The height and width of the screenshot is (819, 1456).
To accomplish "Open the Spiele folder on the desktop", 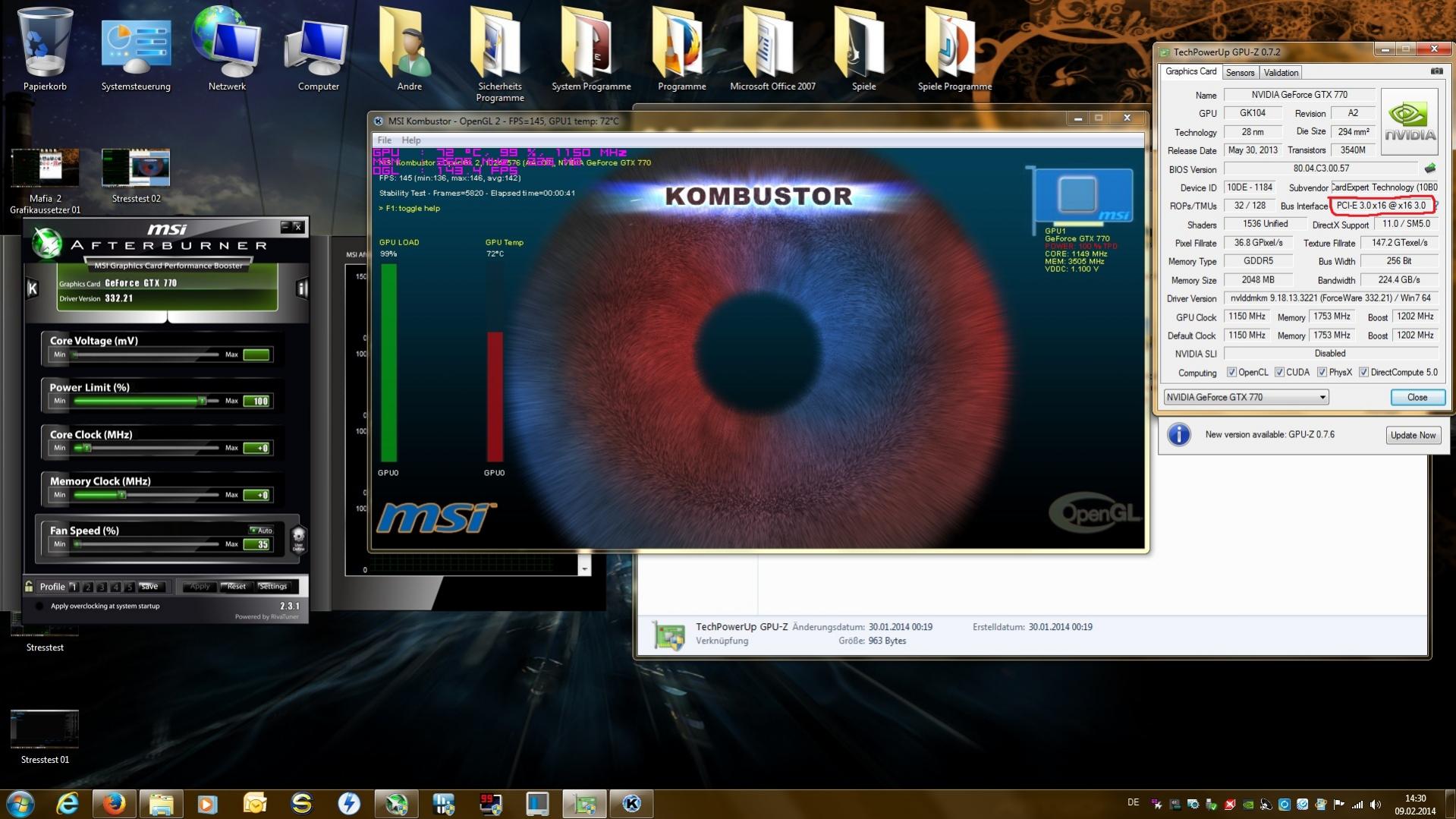I will pos(863,49).
